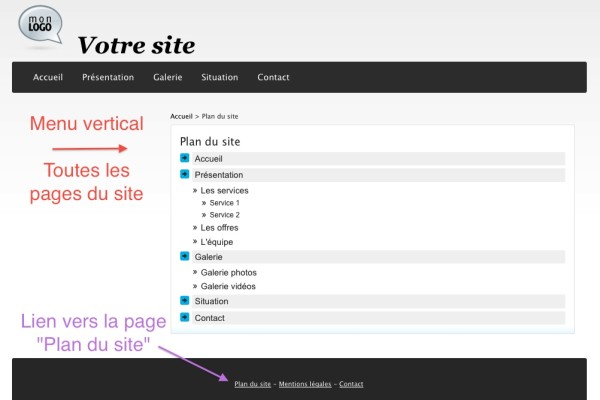Click the Accueil breadcrumb link
The image size is (600, 400).
point(181,116)
